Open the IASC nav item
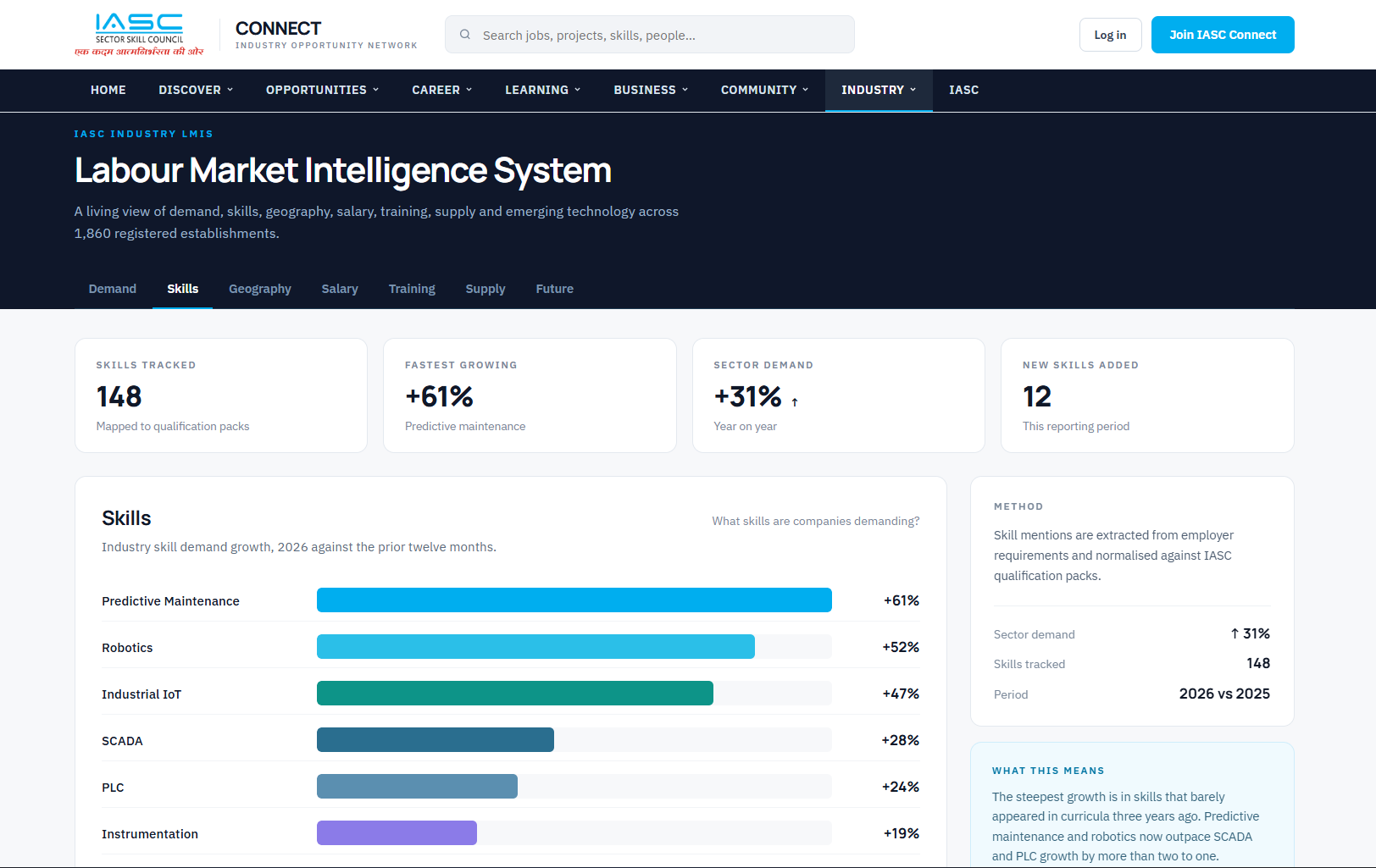 [964, 90]
